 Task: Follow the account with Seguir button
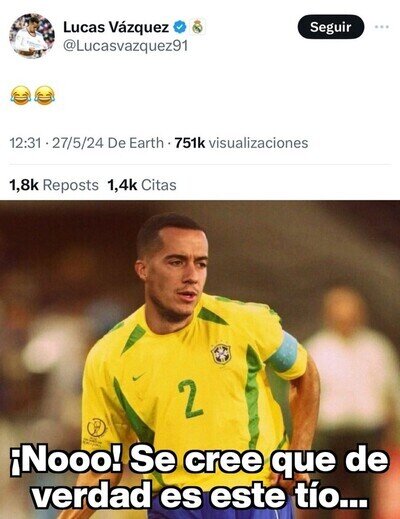point(330,27)
